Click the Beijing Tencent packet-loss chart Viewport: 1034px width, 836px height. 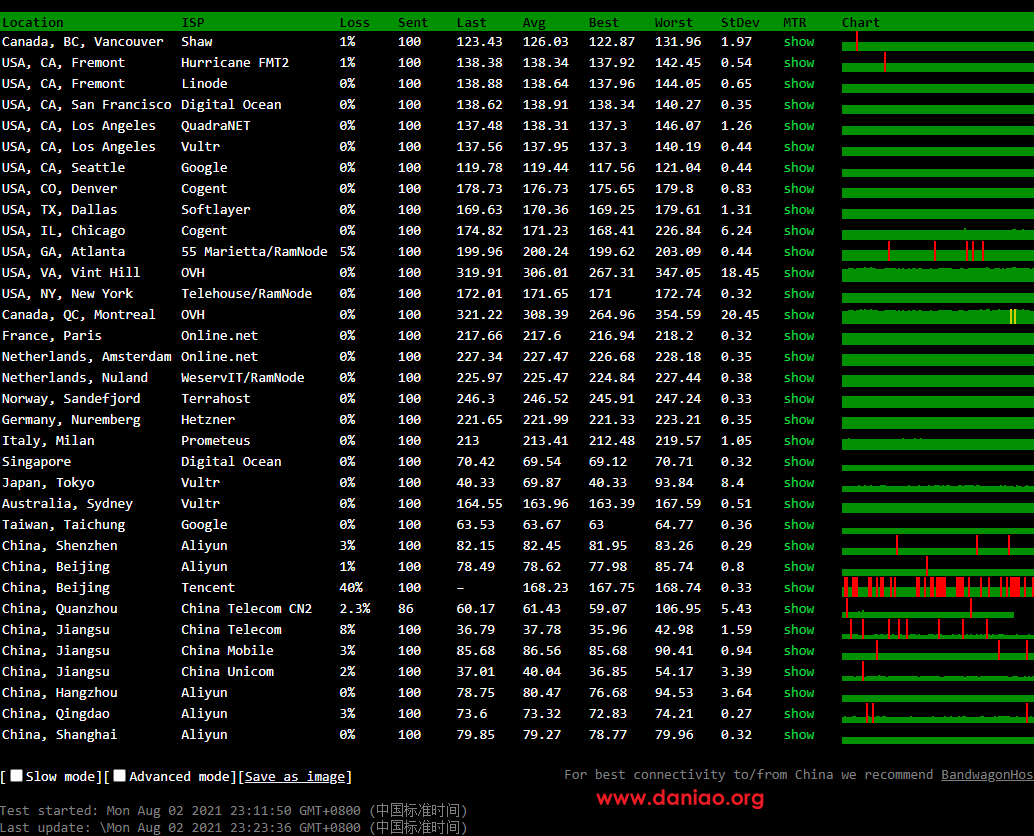coord(938,587)
